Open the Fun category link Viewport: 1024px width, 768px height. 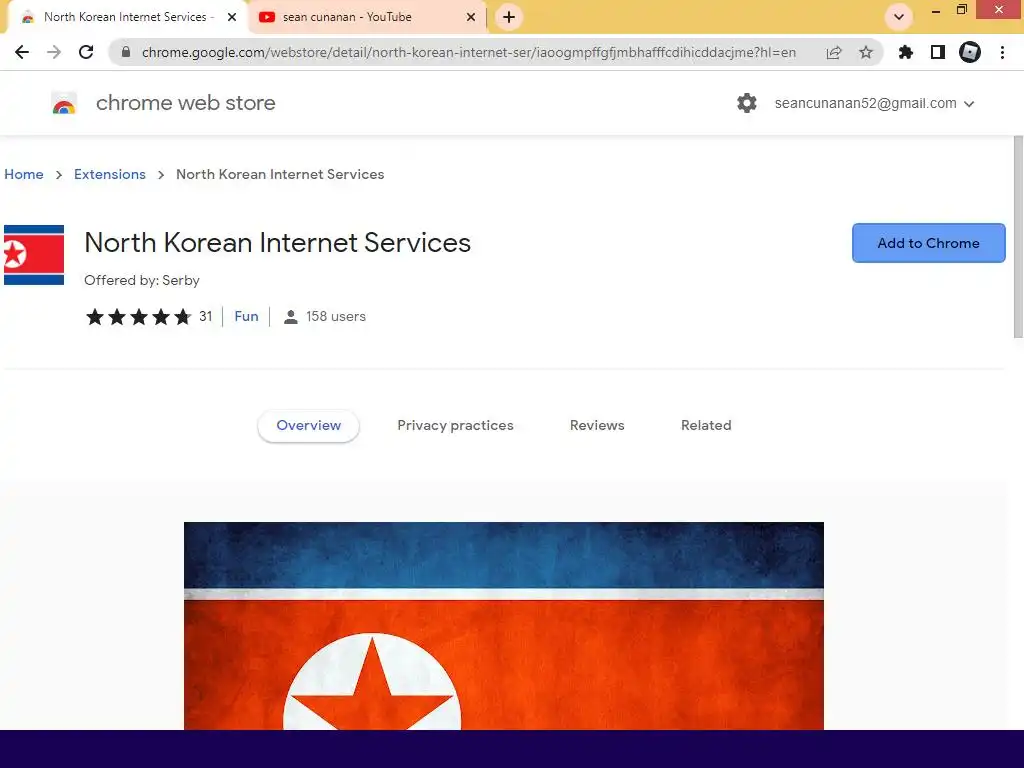click(246, 317)
